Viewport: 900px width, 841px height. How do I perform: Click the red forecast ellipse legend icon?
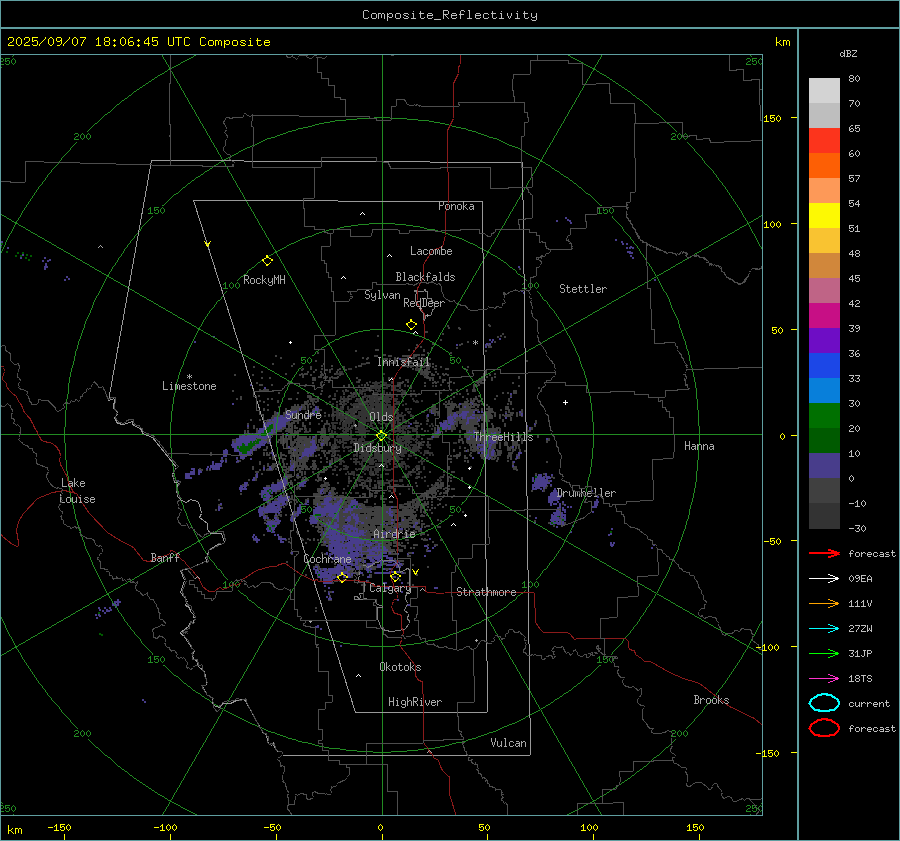pos(824,728)
